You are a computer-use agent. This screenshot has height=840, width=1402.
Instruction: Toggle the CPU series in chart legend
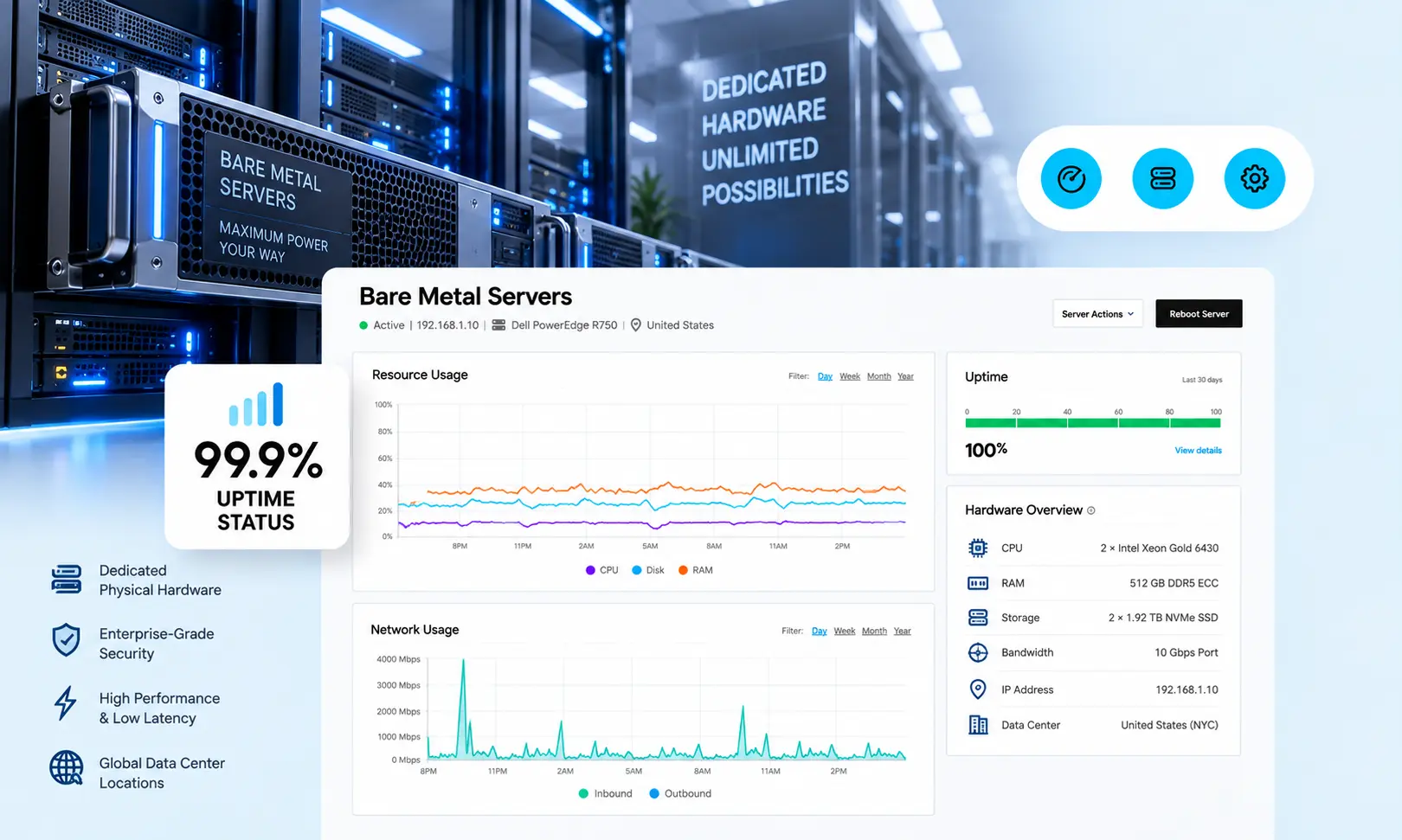pyautogui.click(x=602, y=570)
